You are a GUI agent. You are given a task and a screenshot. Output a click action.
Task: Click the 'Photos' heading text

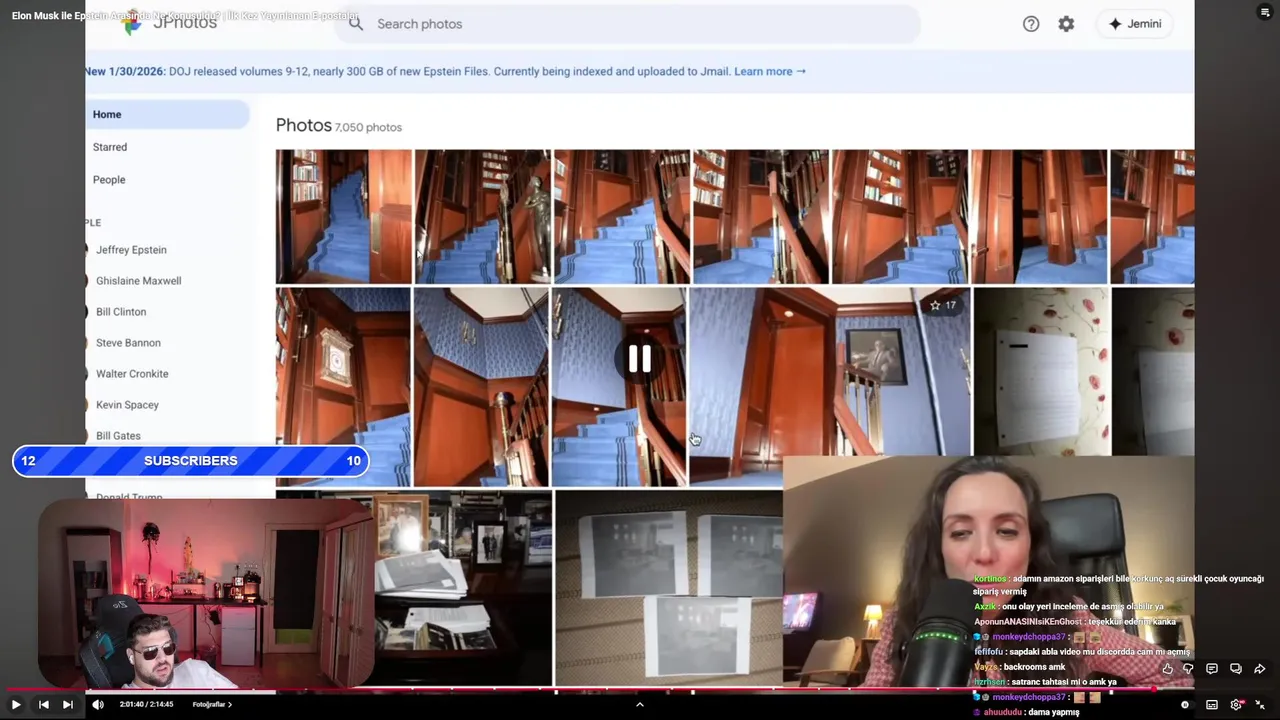pos(303,125)
